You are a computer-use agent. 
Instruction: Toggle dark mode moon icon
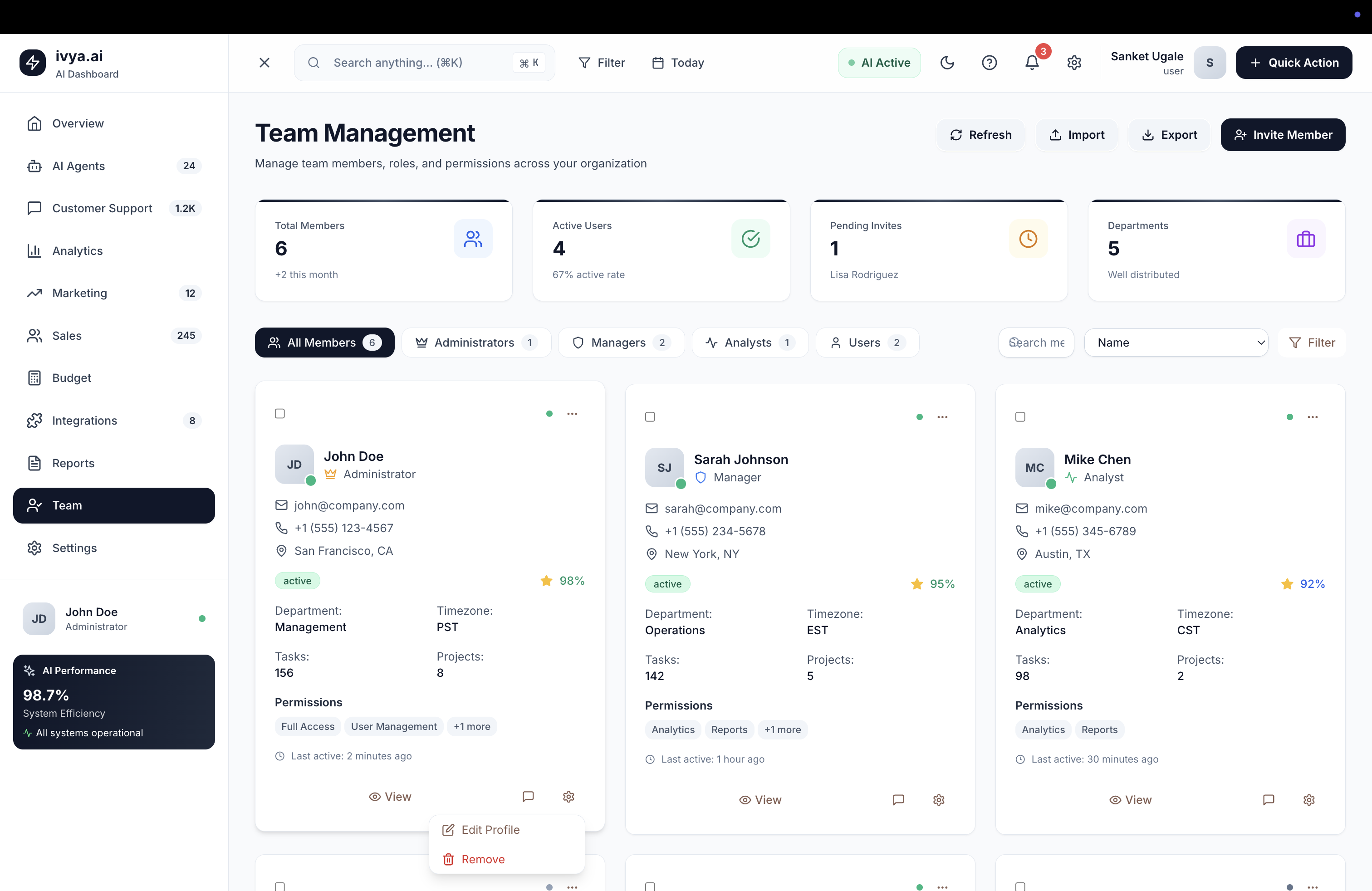pyautogui.click(x=947, y=62)
